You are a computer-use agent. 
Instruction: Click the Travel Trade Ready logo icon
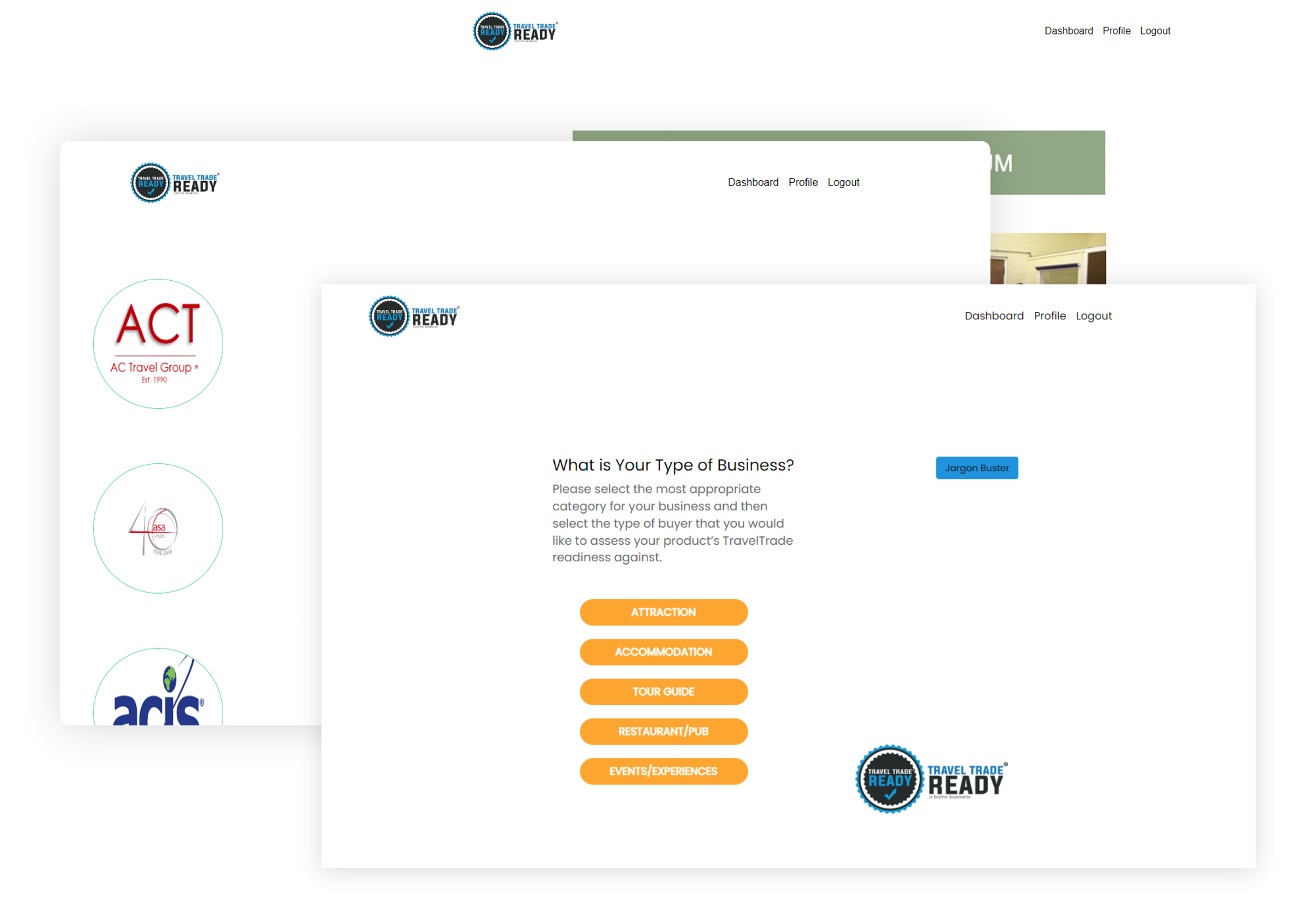click(x=389, y=318)
